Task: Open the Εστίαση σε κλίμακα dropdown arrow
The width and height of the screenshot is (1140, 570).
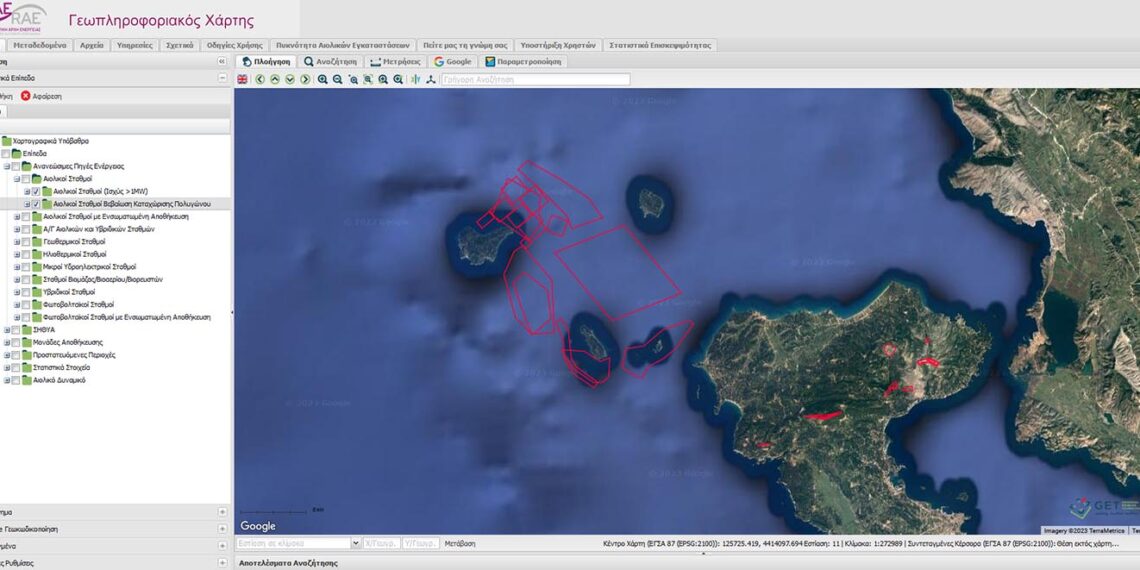Action: point(356,543)
